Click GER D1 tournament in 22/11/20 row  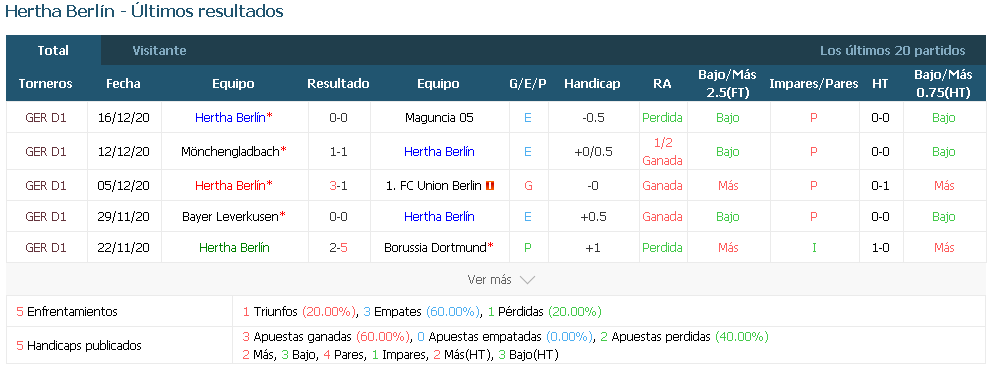[46, 247]
